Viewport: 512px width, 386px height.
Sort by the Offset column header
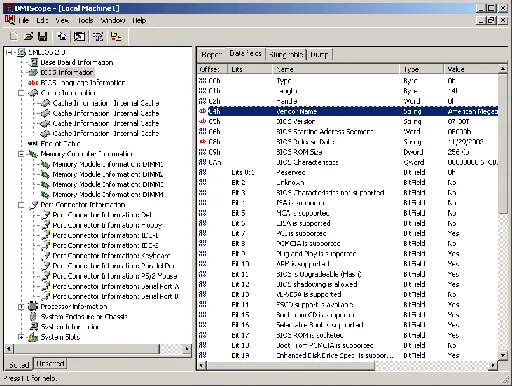(x=212, y=69)
